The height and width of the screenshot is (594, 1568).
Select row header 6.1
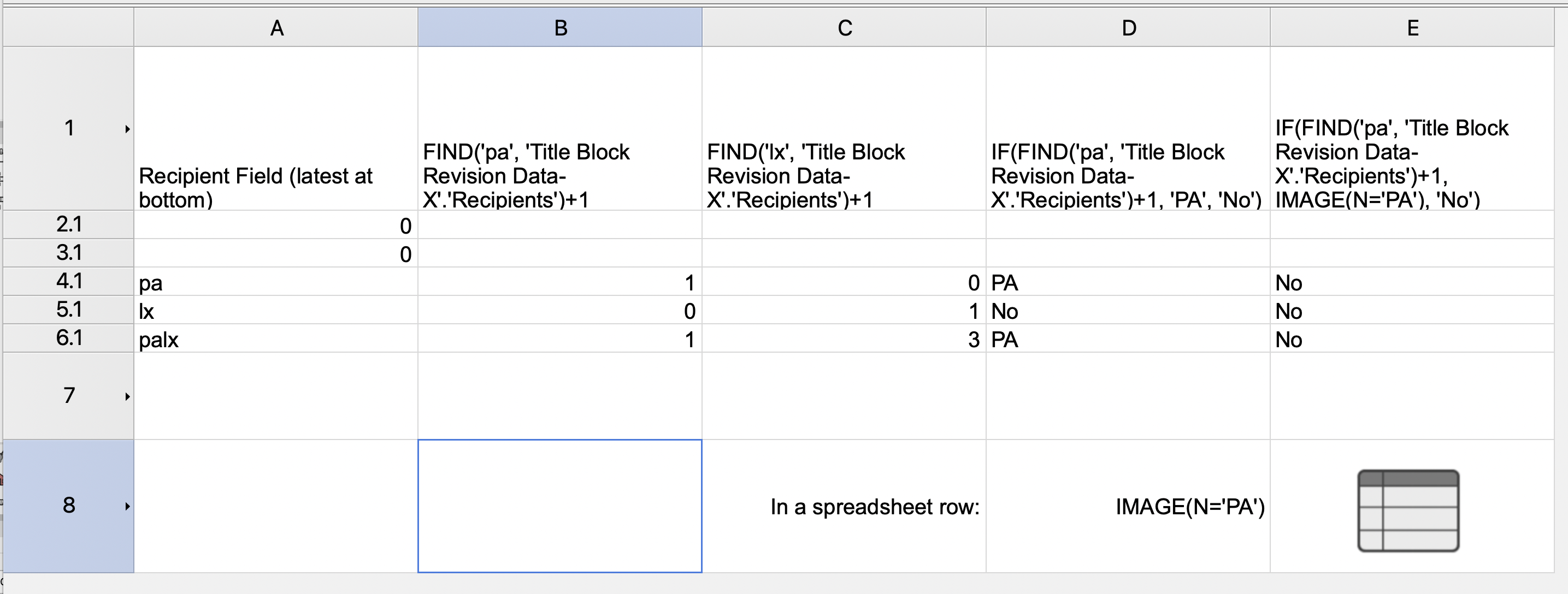[68, 338]
